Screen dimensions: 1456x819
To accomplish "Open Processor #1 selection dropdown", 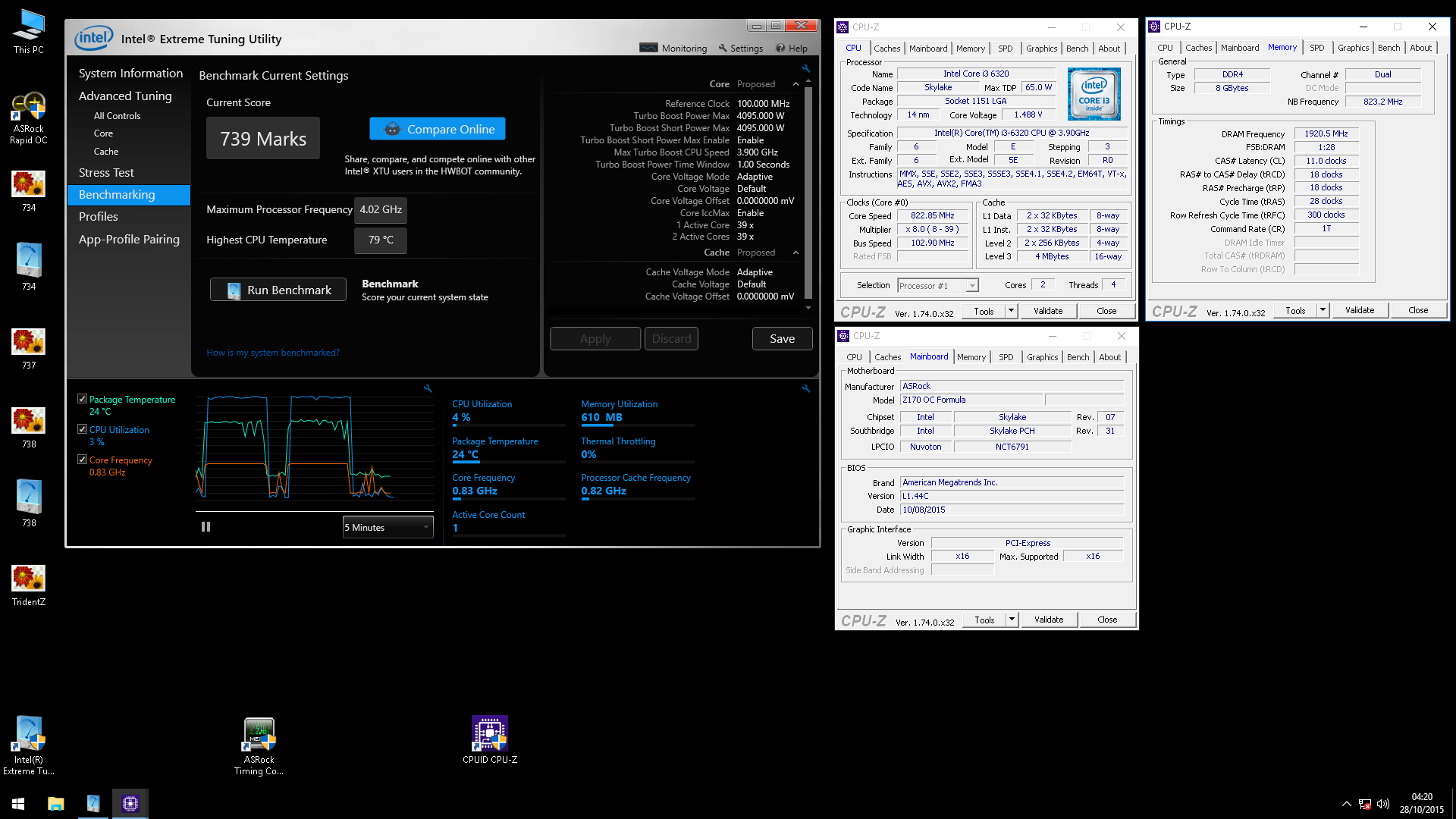I will [x=938, y=286].
